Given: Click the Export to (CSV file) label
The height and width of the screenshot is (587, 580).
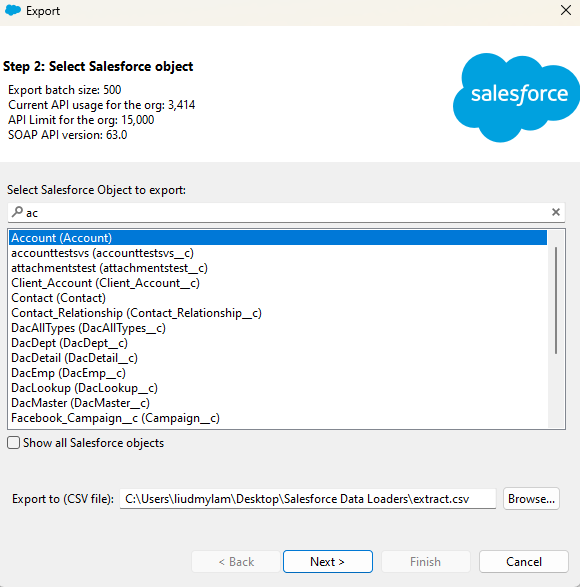Looking at the screenshot, I should [x=63, y=499].
